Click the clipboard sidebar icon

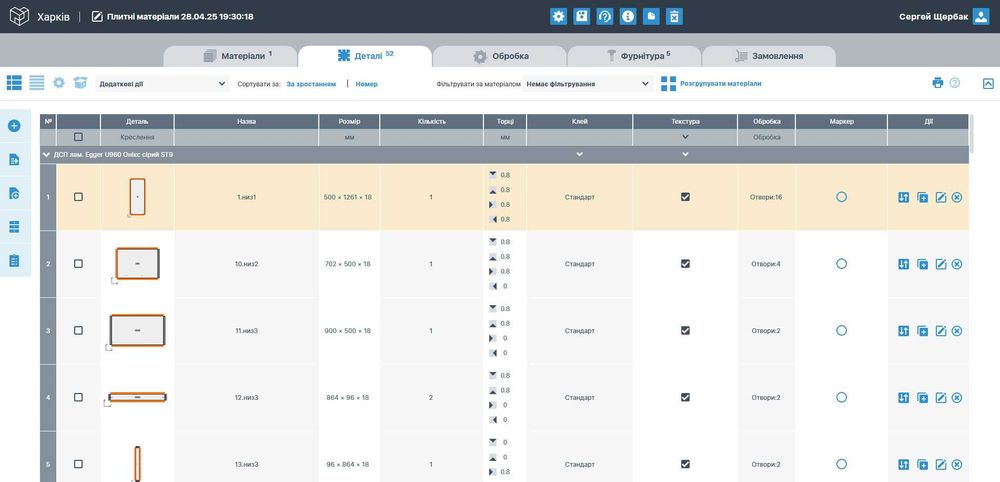click(x=14, y=261)
